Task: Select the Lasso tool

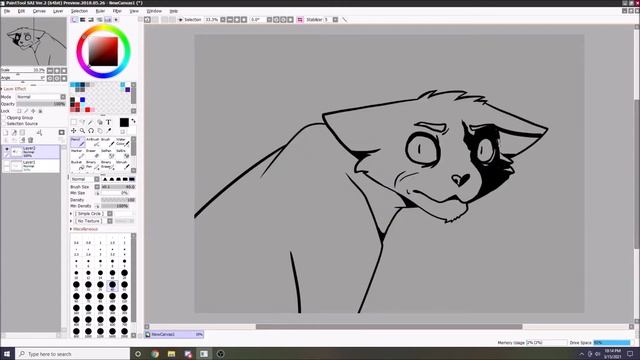Action: (82, 122)
